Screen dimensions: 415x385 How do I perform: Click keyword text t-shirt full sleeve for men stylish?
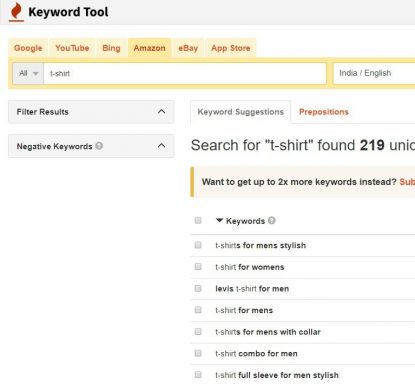point(277,375)
